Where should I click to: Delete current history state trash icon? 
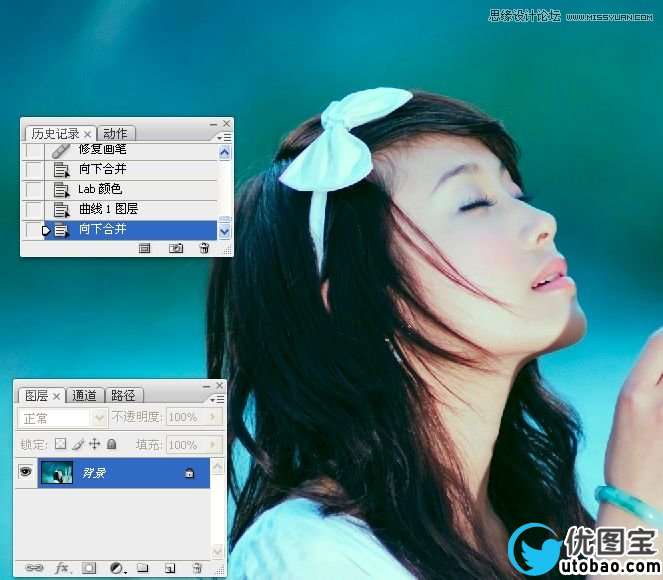pyautogui.click(x=204, y=248)
